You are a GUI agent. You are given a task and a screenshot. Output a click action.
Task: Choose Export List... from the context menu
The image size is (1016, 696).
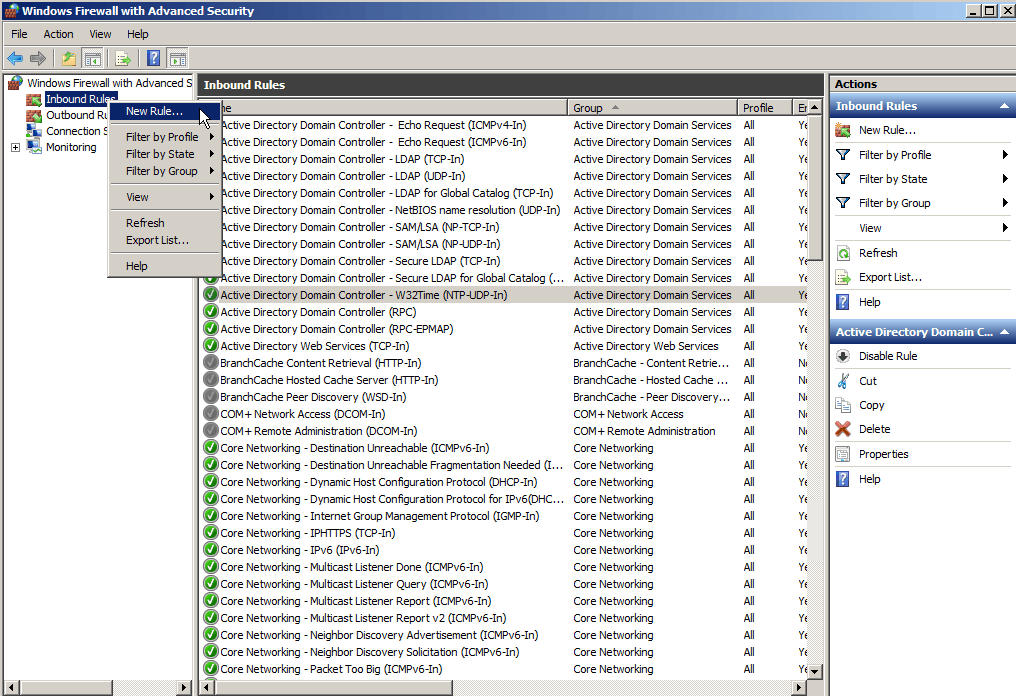(165, 240)
